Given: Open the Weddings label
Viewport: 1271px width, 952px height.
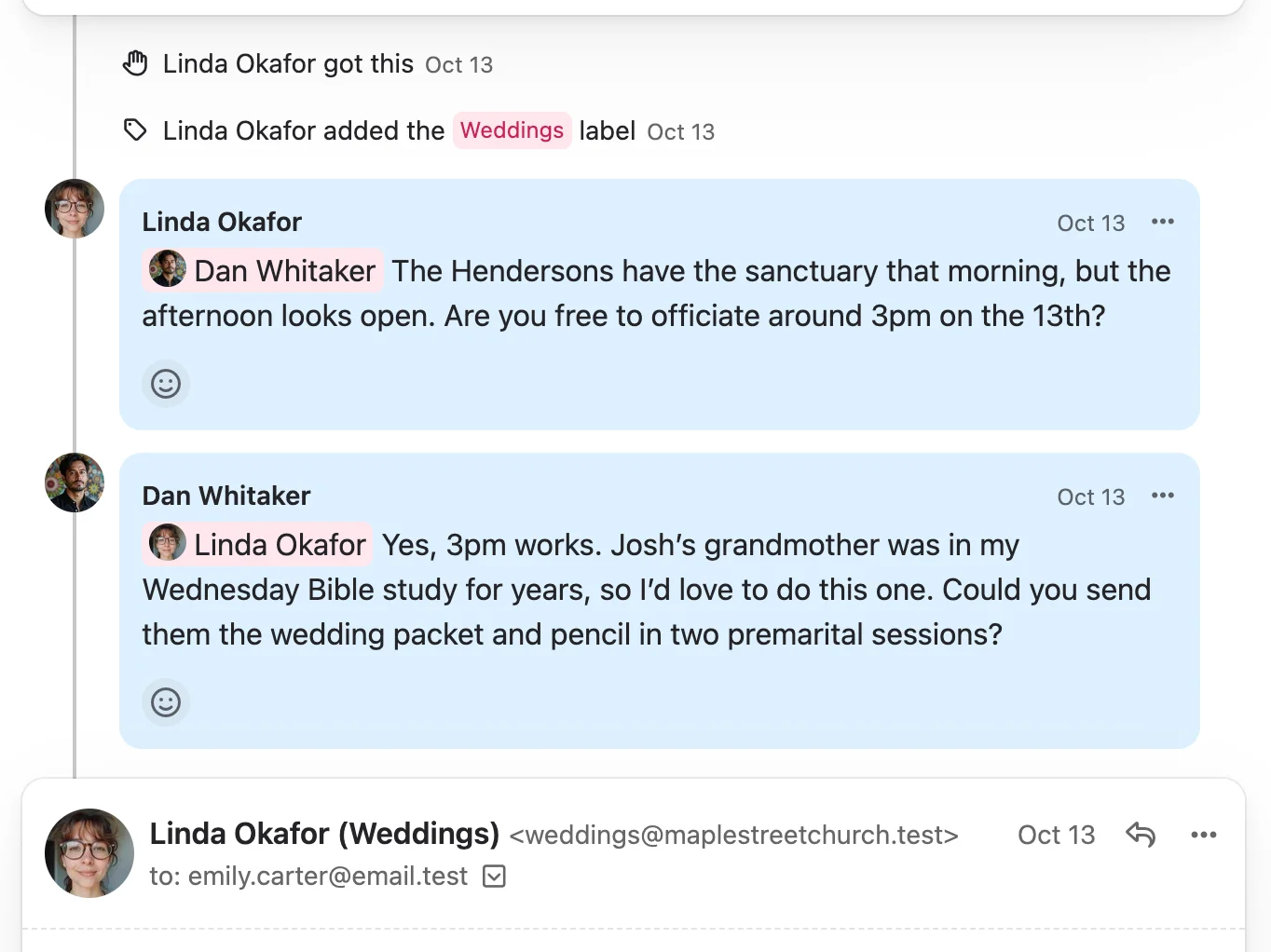Looking at the screenshot, I should click(512, 130).
